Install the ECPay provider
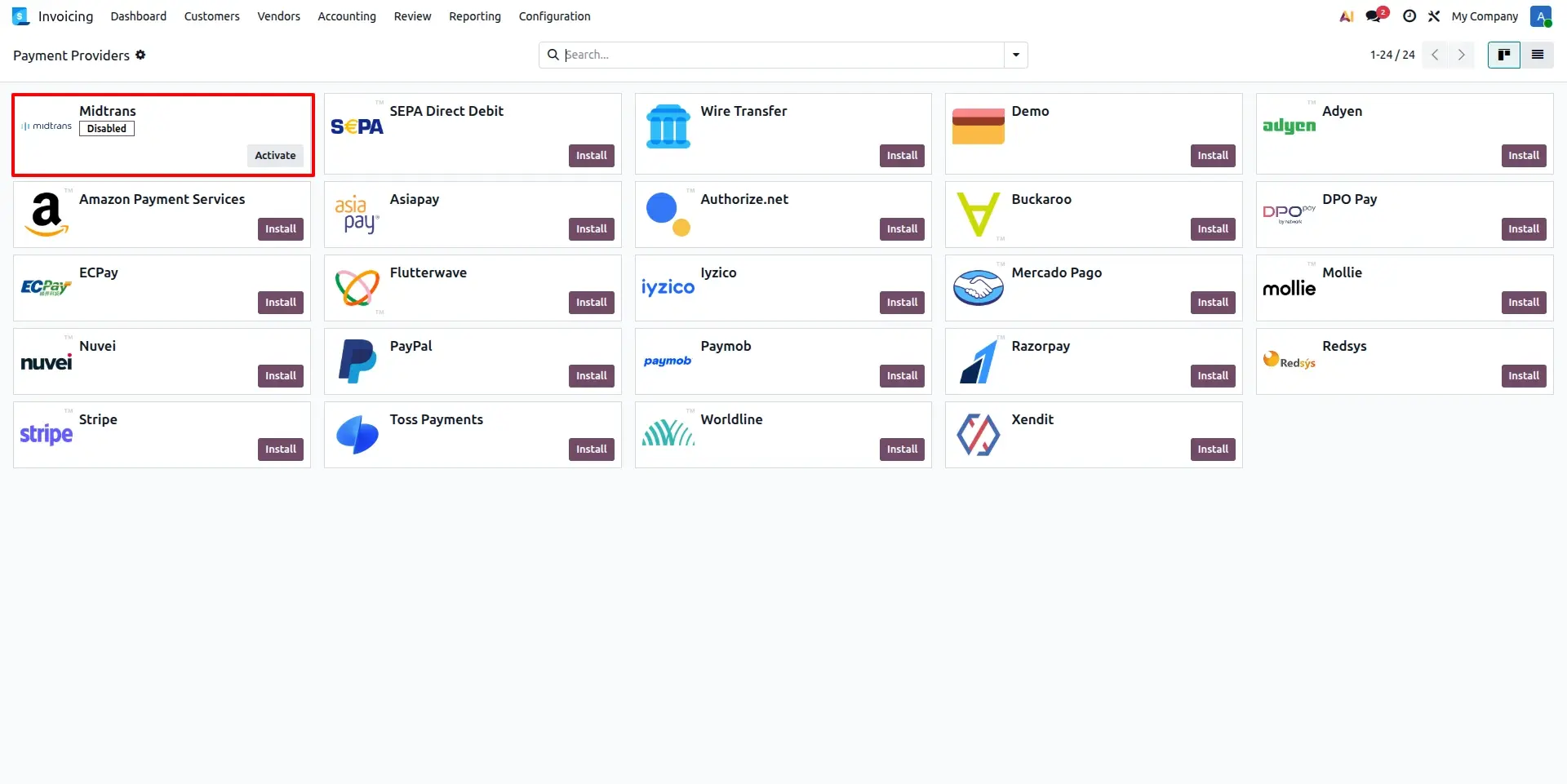1567x784 pixels. coord(281,303)
